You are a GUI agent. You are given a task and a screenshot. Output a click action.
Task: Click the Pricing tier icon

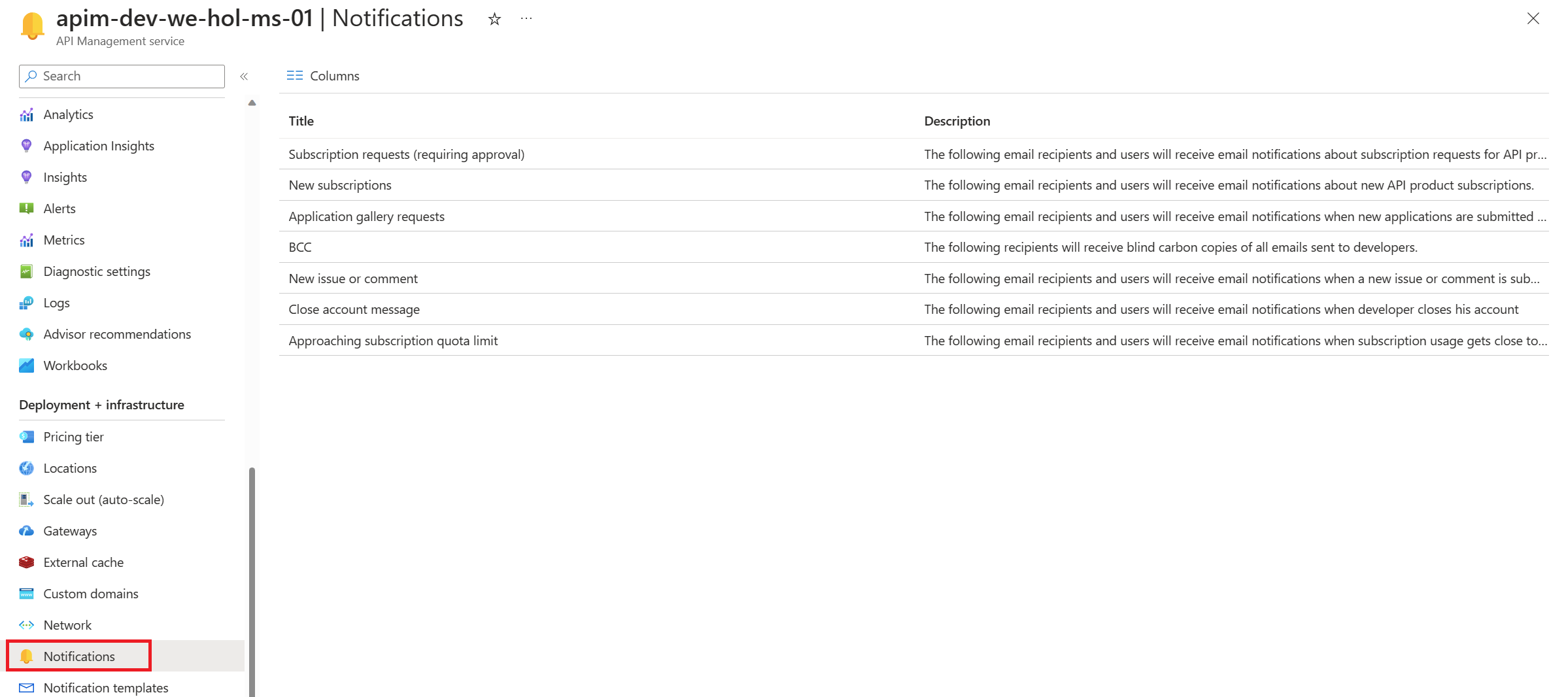click(26, 437)
